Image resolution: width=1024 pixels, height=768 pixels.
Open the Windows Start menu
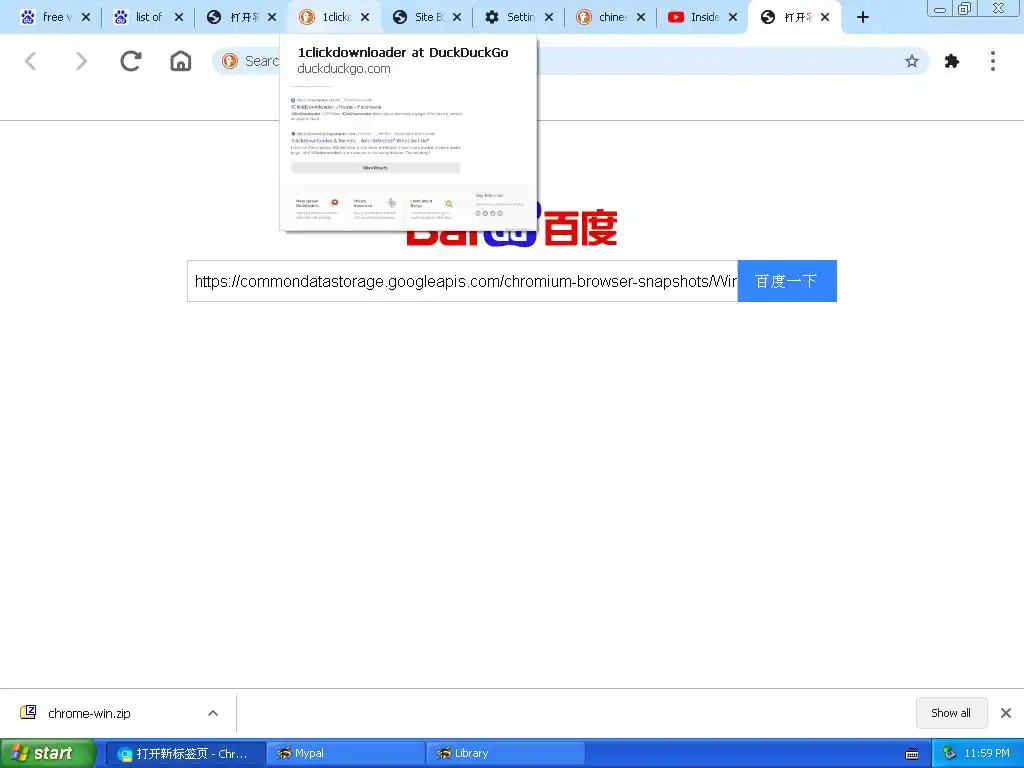pyautogui.click(x=48, y=753)
